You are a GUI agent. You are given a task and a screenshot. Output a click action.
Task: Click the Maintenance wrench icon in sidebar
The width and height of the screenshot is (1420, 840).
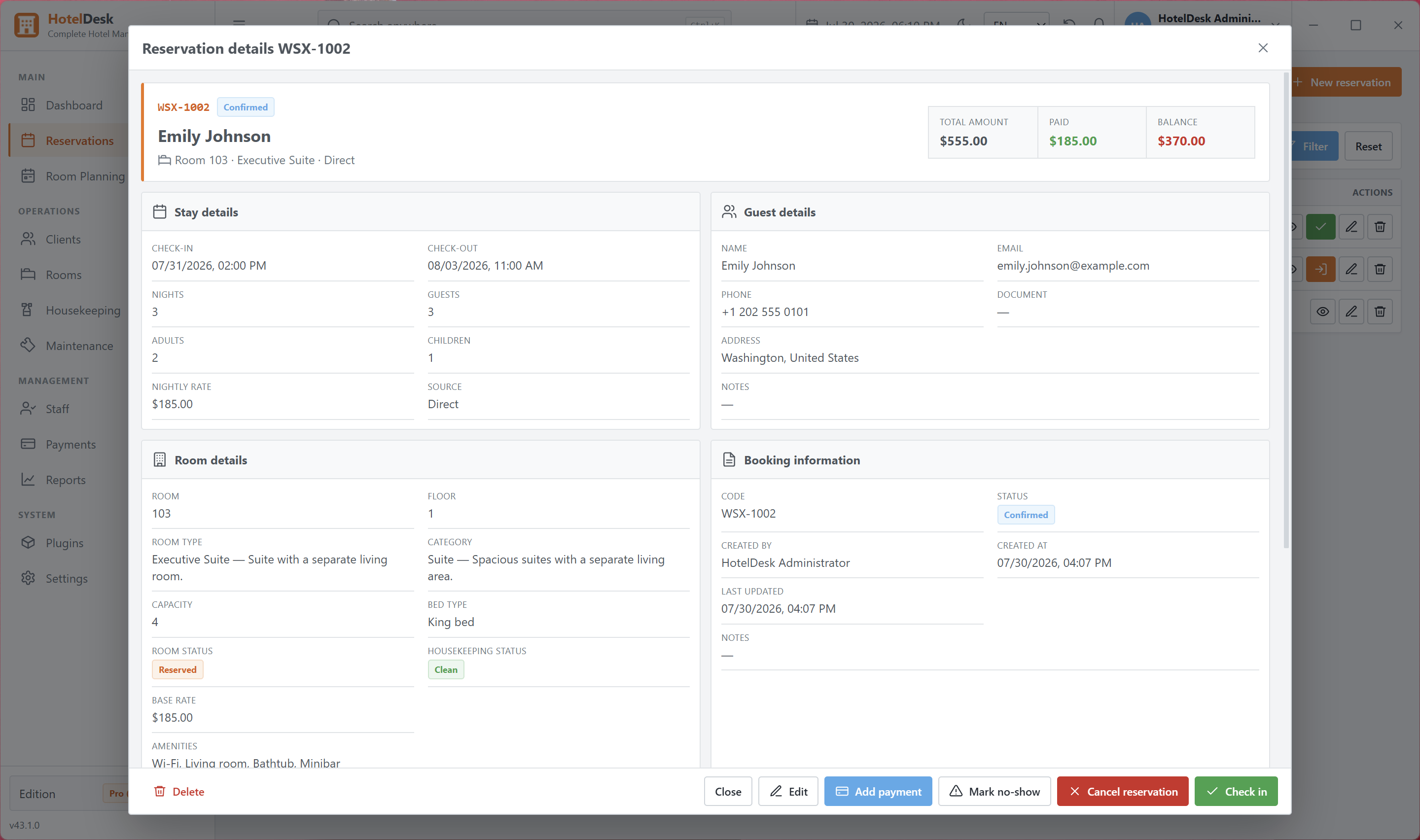click(x=28, y=345)
